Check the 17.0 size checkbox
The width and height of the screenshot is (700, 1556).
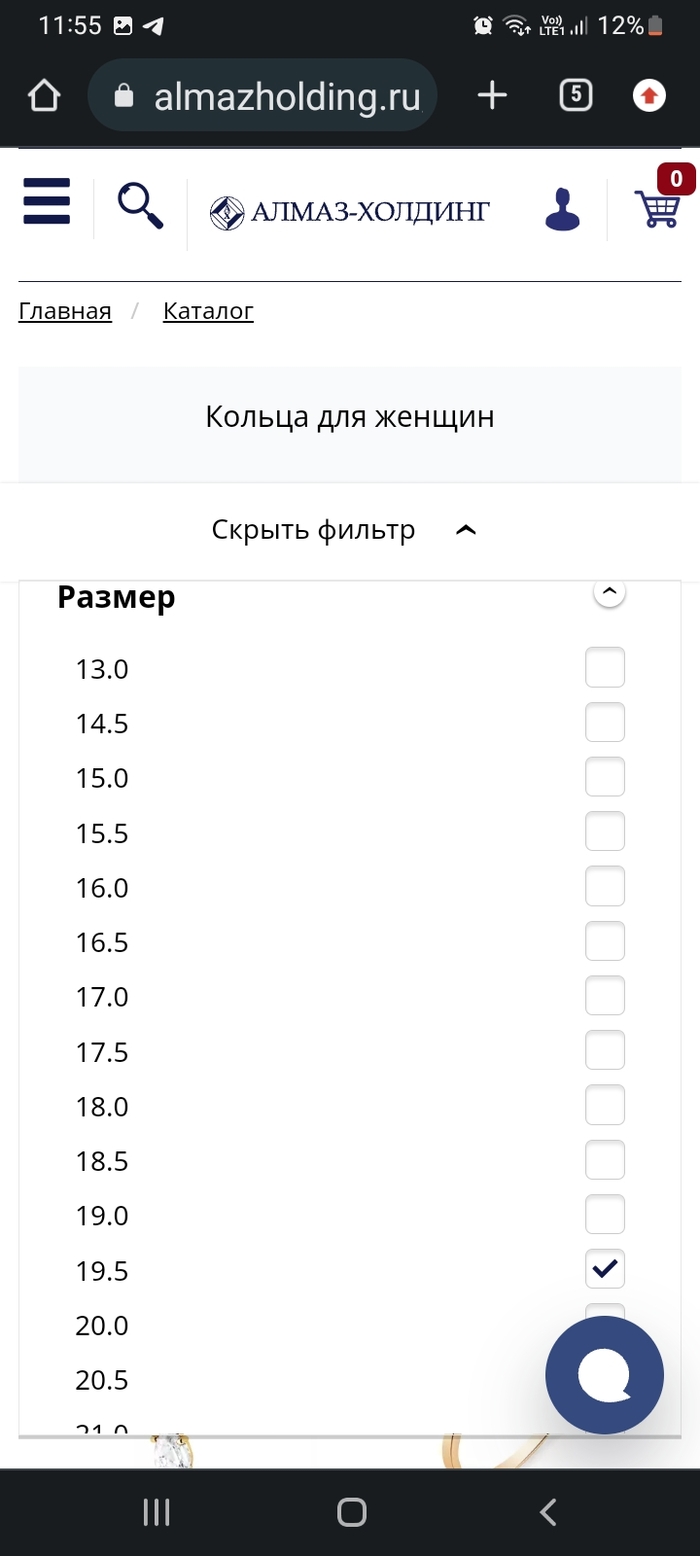[605, 996]
